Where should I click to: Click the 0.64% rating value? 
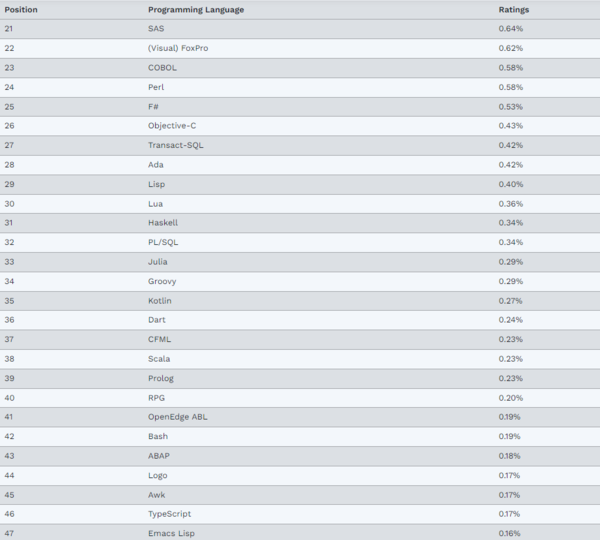510,28
